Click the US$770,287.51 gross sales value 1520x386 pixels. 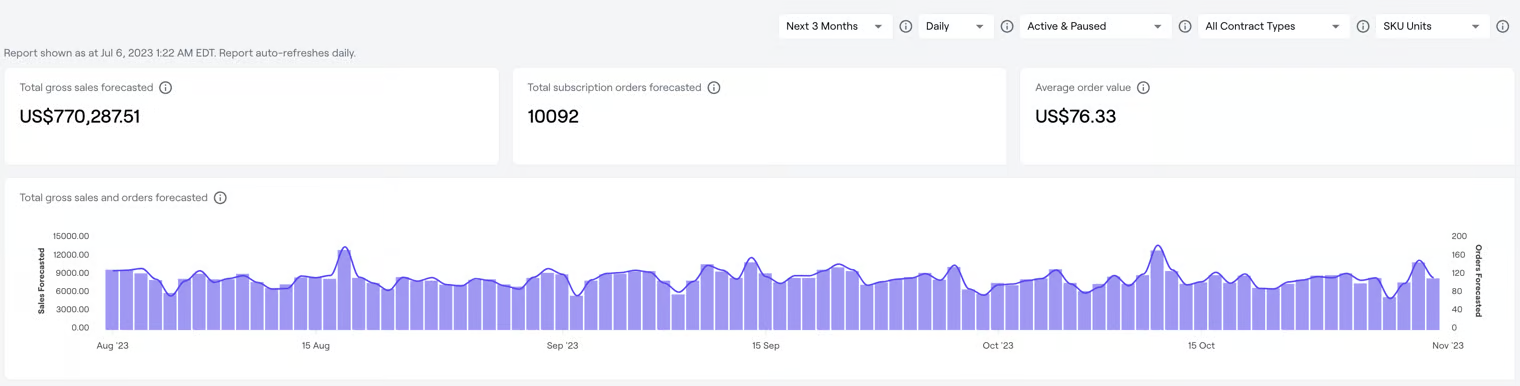click(80, 117)
